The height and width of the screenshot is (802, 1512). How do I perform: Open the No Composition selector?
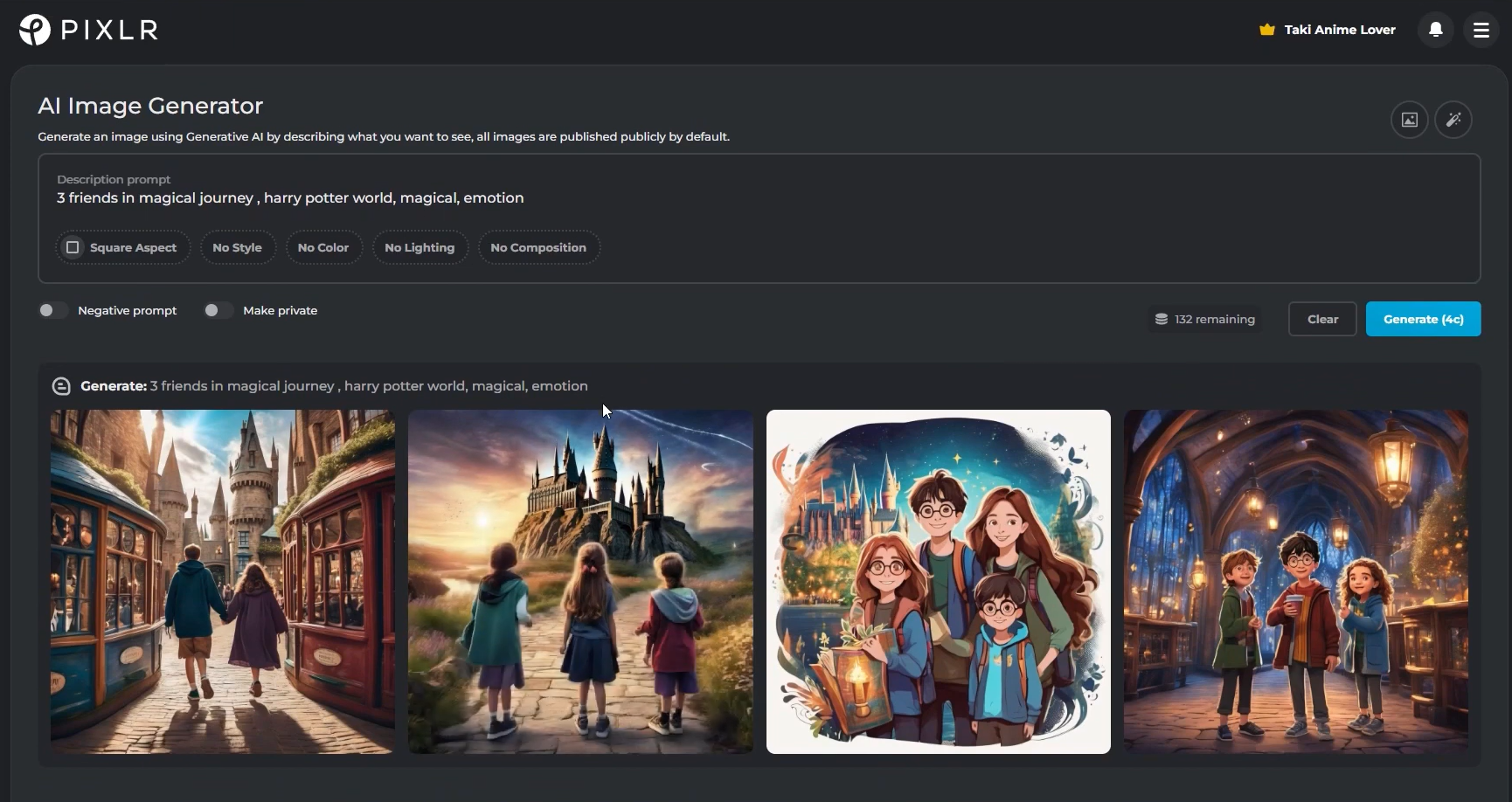538,247
